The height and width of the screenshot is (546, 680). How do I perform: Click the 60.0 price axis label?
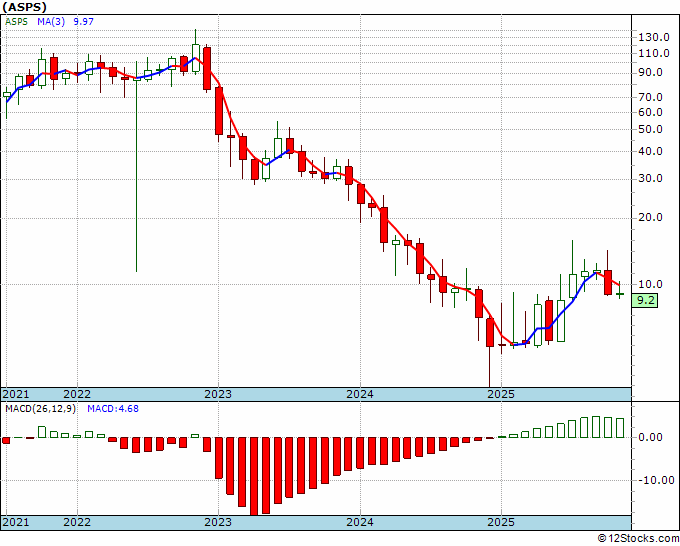[x=651, y=112]
